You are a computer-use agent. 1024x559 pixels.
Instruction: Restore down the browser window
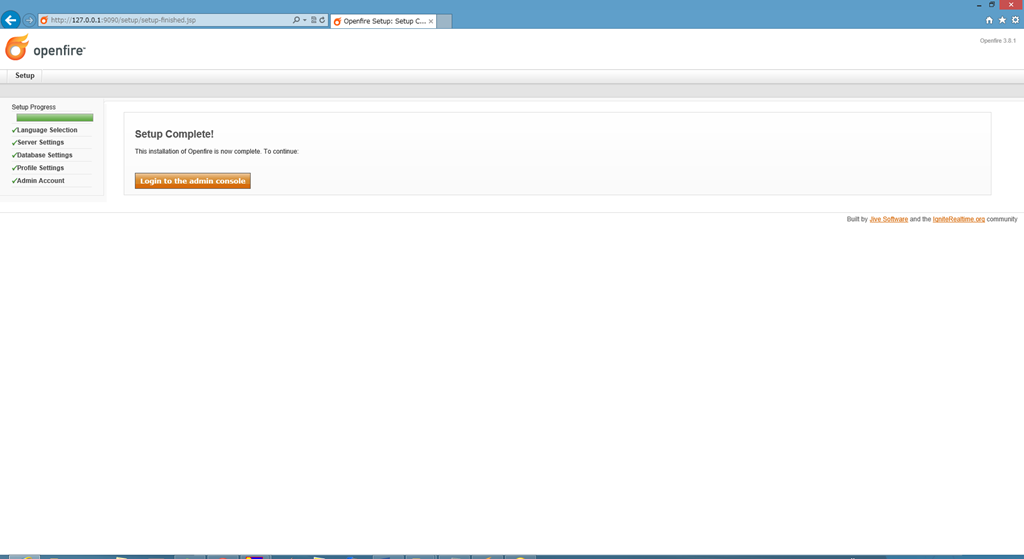coord(991,5)
